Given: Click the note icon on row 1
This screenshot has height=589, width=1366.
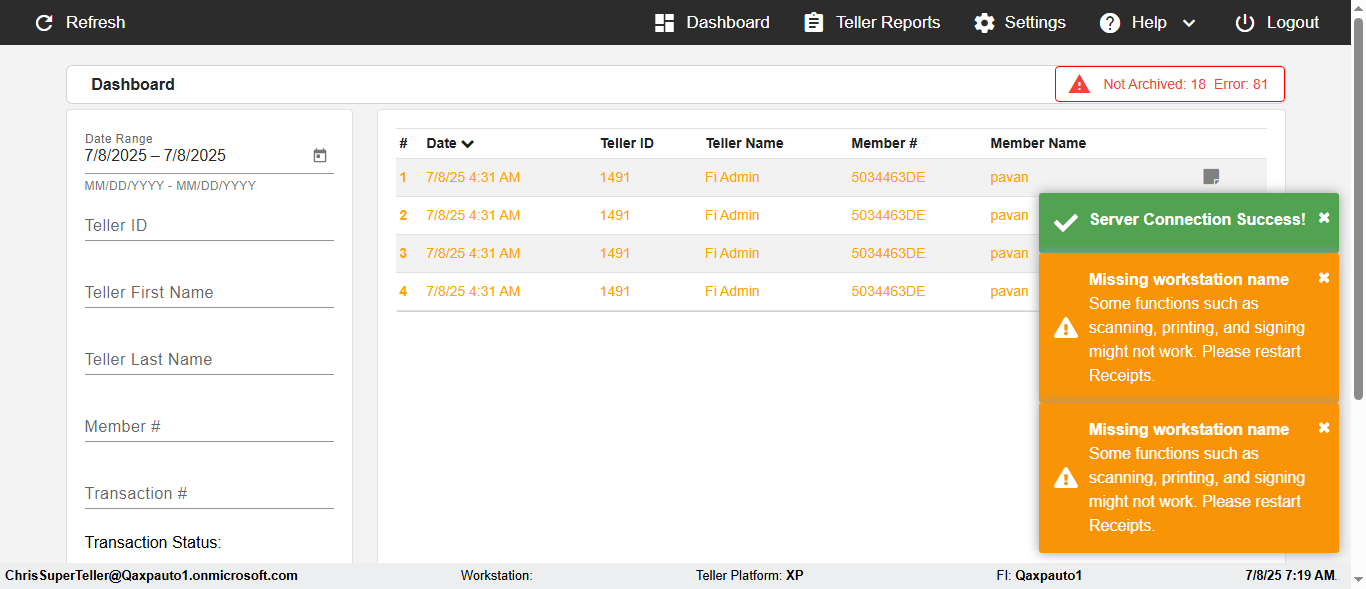Looking at the screenshot, I should [x=1211, y=178].
